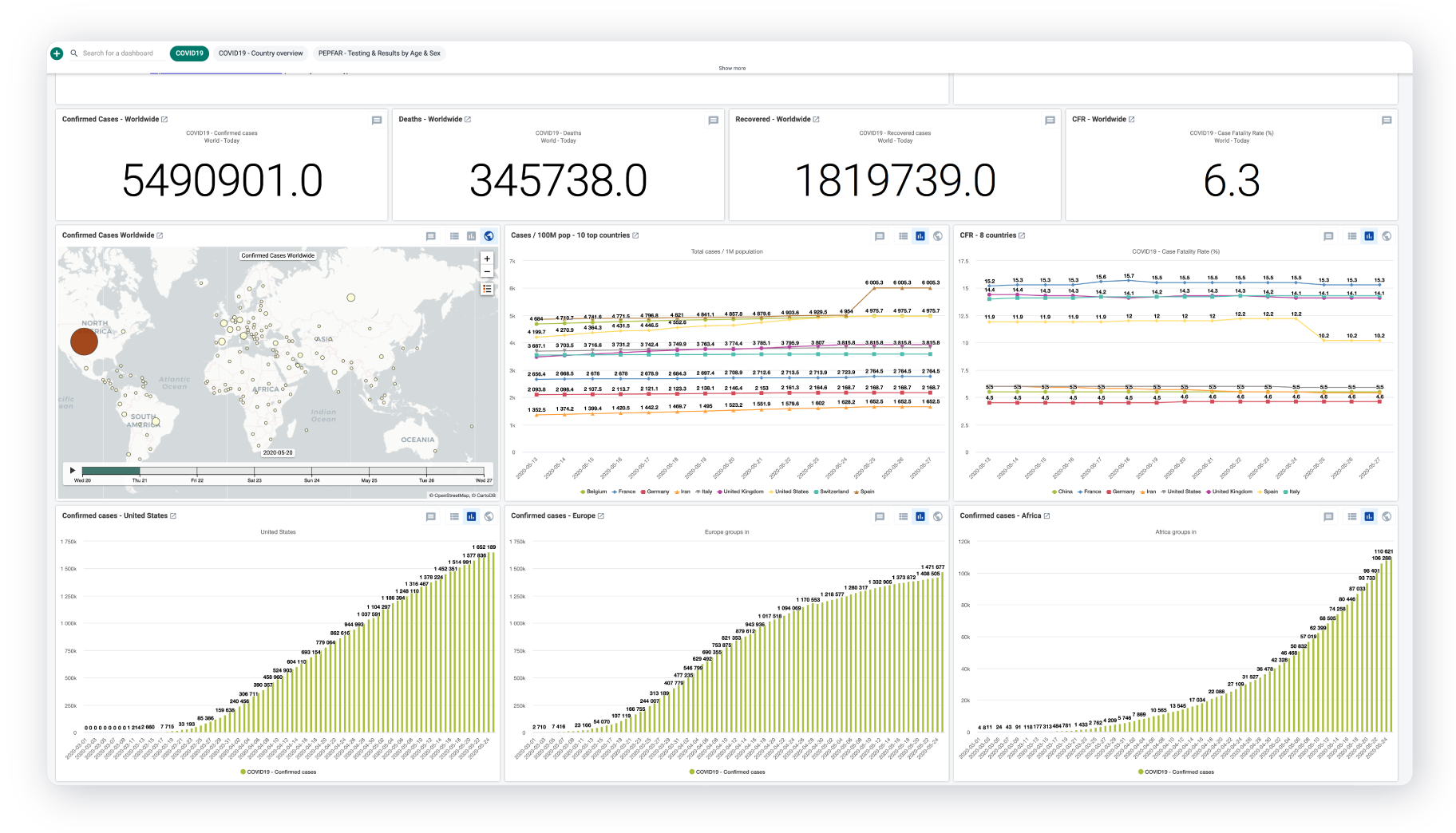Switch 'CFR - 8 countries' panel to map view

[1387, 237]
